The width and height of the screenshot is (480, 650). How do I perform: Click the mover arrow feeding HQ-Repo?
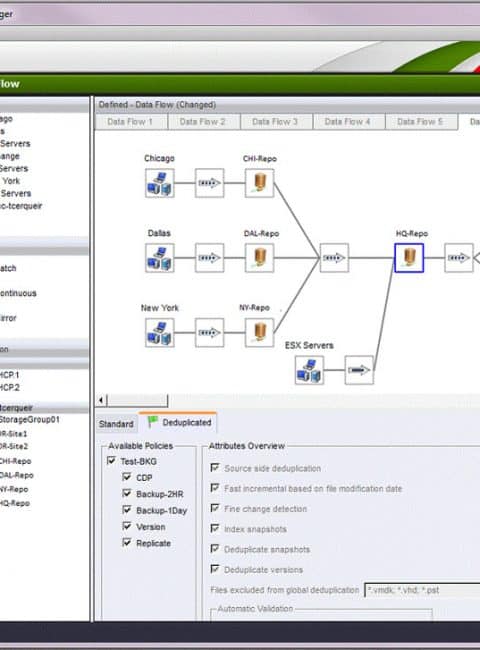point(334,258)
